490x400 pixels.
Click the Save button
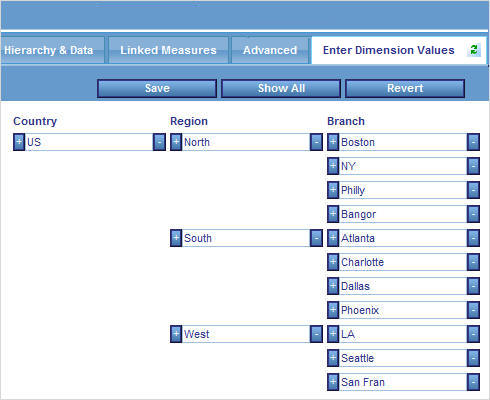157,88
